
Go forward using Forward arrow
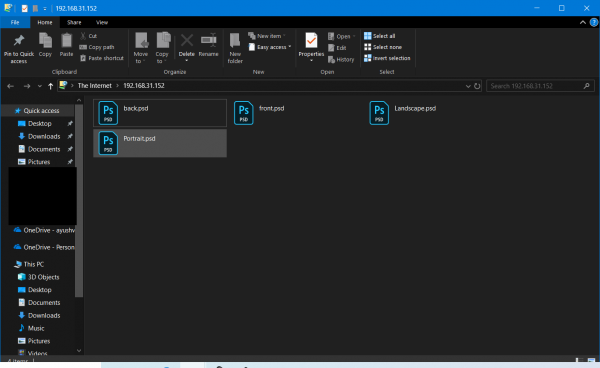[x=26, y=86]
